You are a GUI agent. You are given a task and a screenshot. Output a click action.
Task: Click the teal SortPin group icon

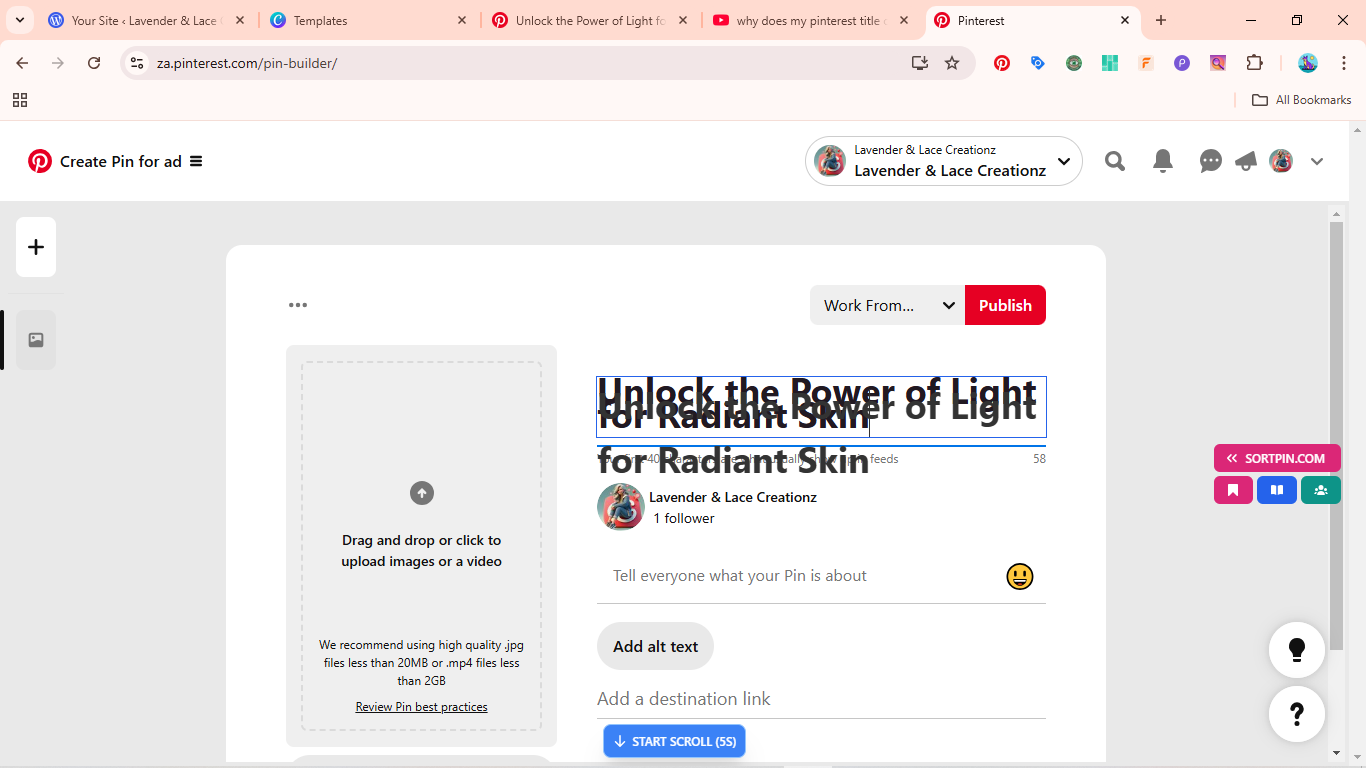(1321, 490)
